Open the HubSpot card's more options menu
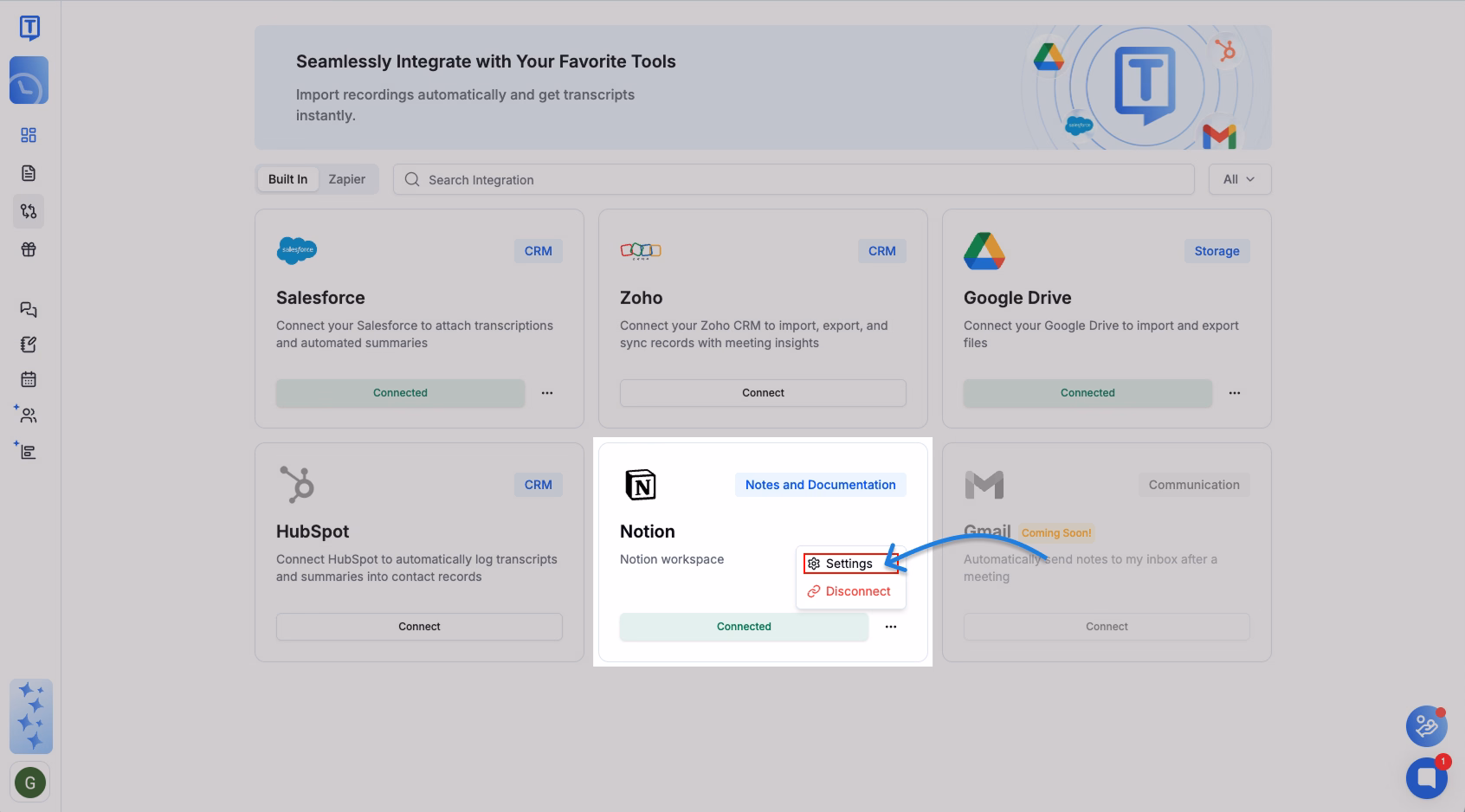Image resolution: width=1465 pixels, height=812 pixels. (x=547, y=626)
